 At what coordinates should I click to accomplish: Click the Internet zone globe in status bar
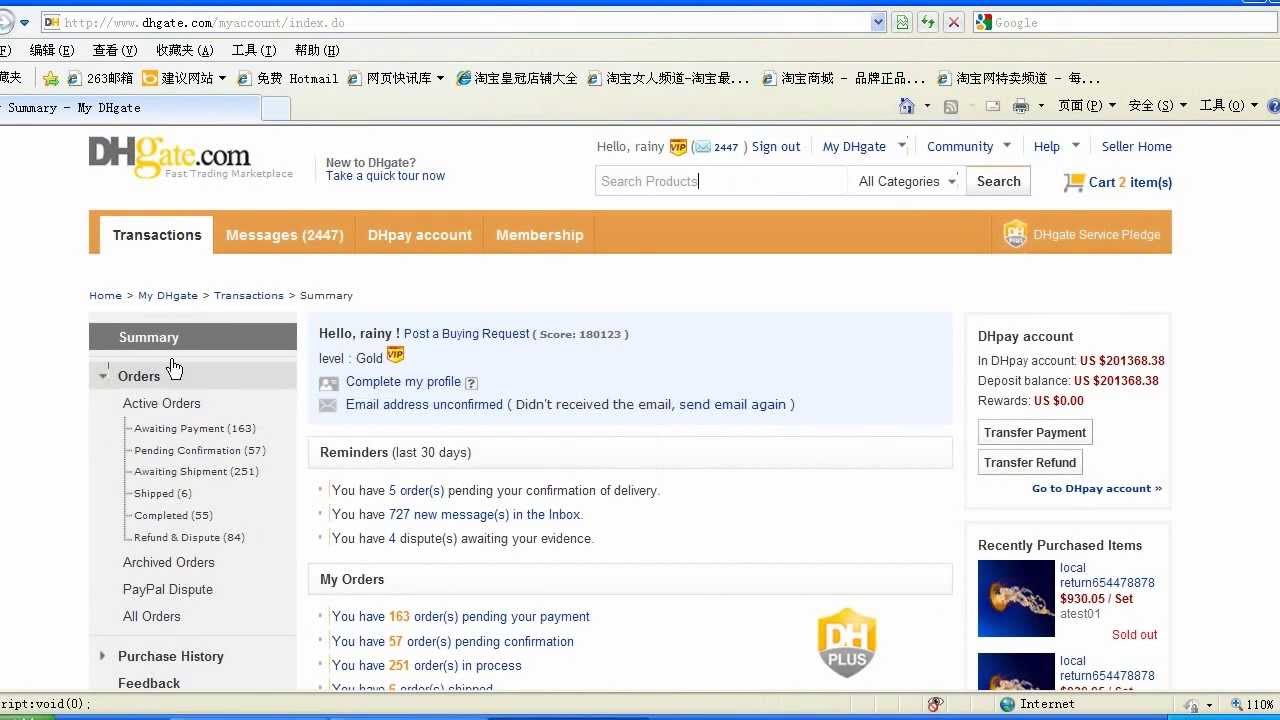1007,704
